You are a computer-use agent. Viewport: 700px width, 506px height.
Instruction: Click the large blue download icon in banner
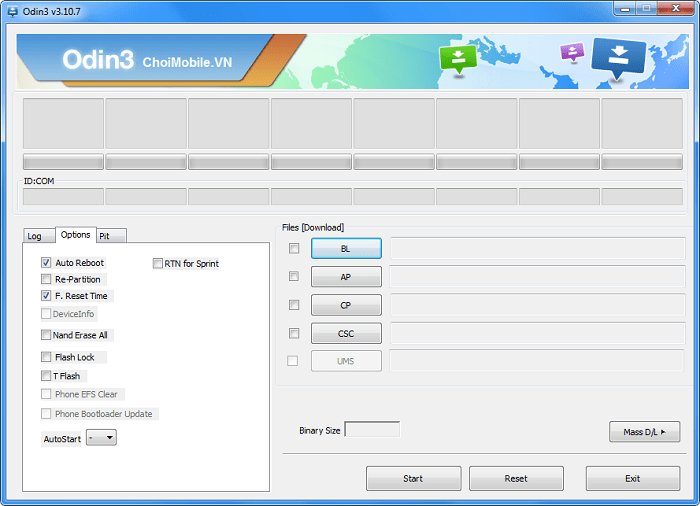coord(618,56)
